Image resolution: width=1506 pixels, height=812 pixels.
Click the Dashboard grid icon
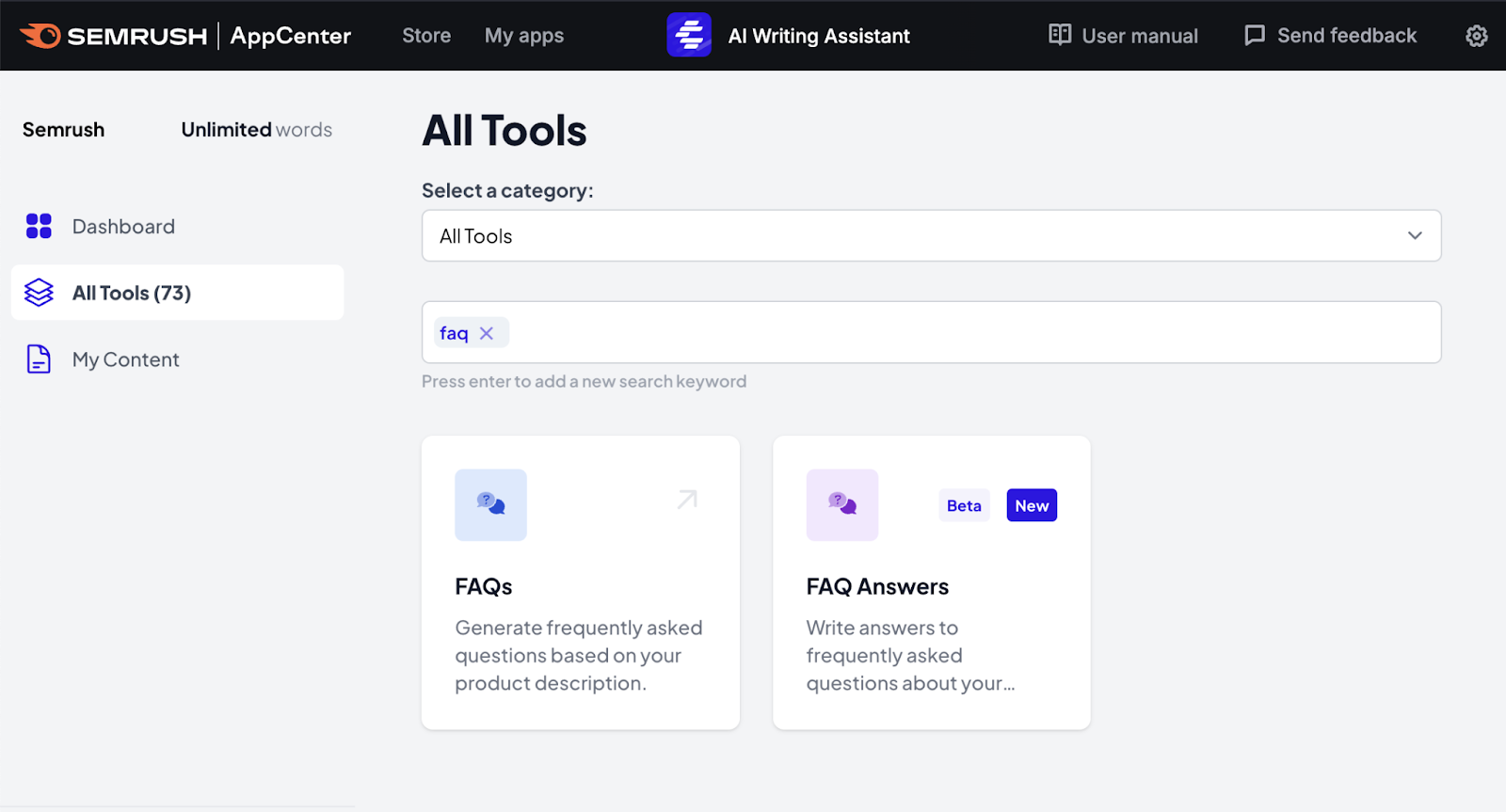(x=39, y=226)
